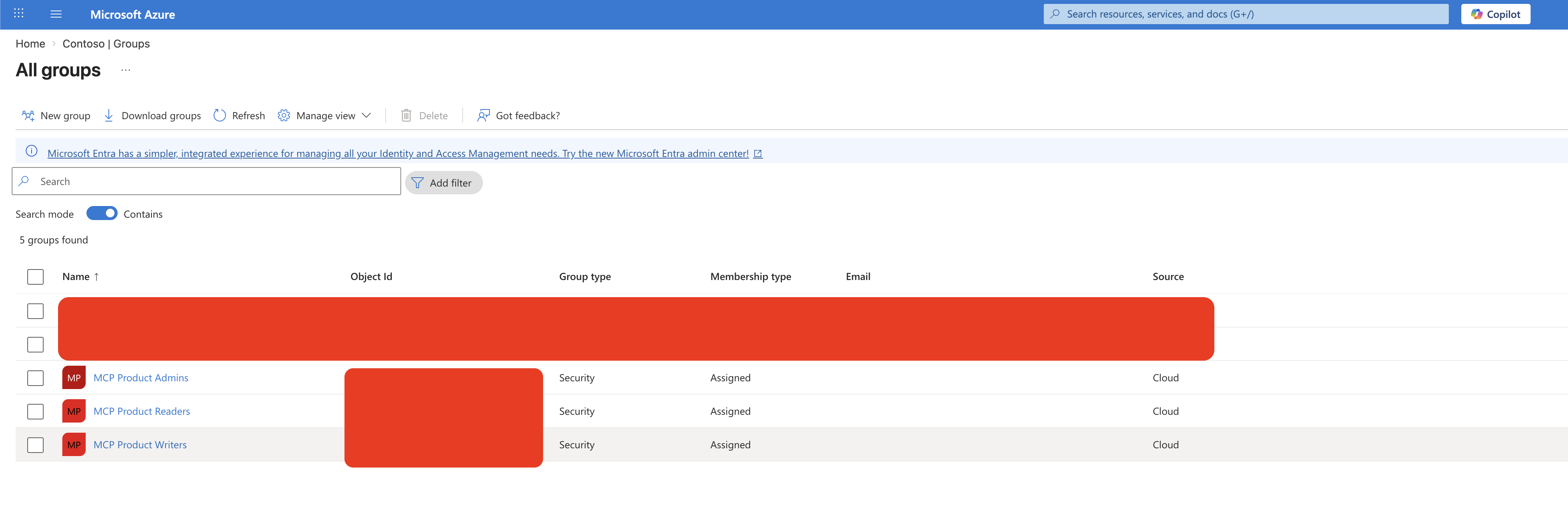This screenshot has height=532, width=1568.
Task: Go to the Home breadcrumb
Action: (x=30, y=44)
